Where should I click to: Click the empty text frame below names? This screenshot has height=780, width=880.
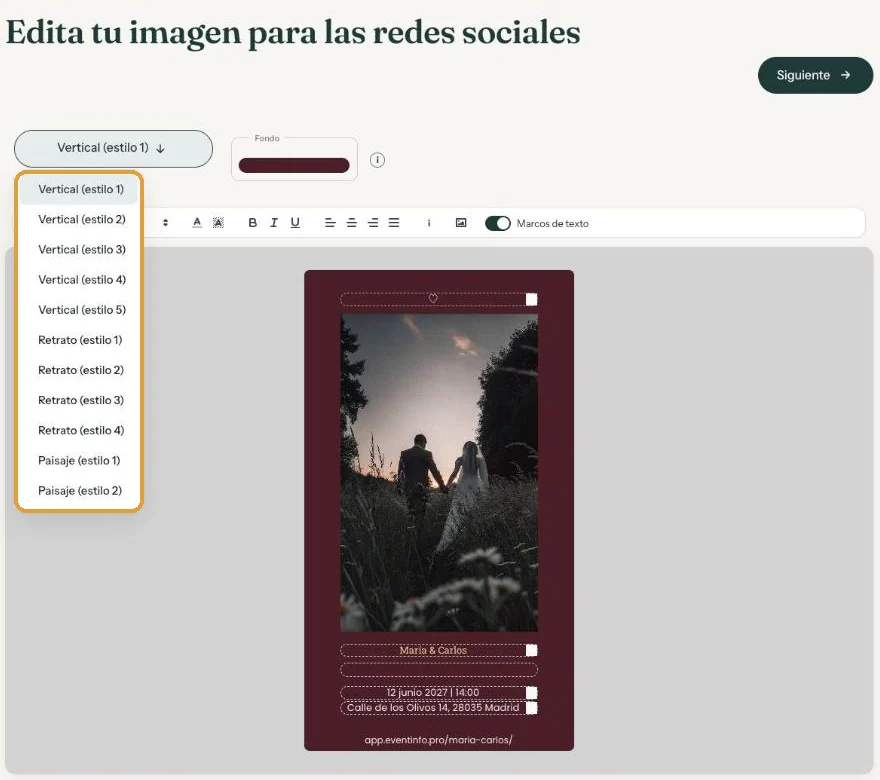pyautogui.click(x=439, y=669)
